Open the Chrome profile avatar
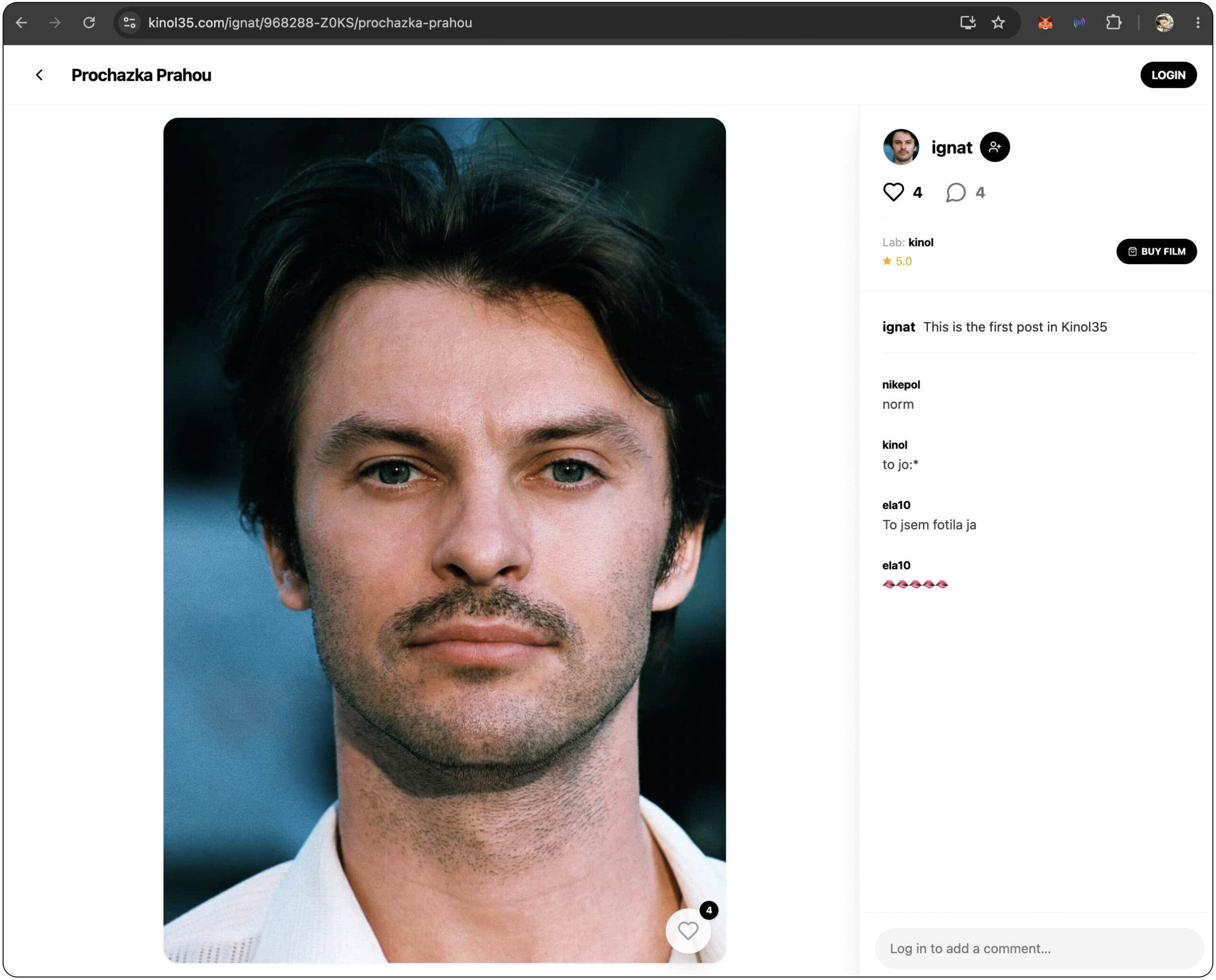Screen dimensions: 1216x980 tap(1163, 23)
